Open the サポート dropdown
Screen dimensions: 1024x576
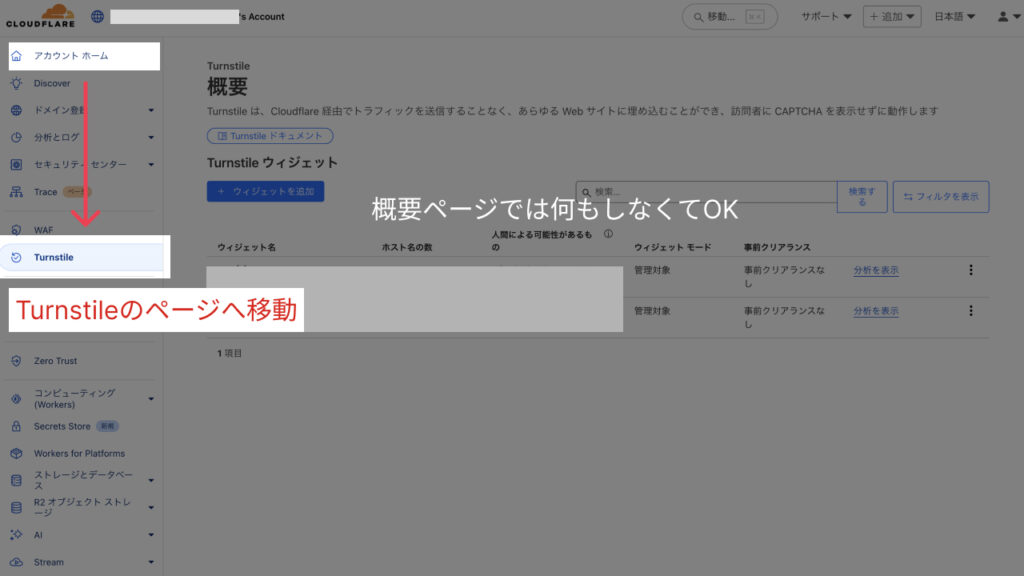[826, 16]
